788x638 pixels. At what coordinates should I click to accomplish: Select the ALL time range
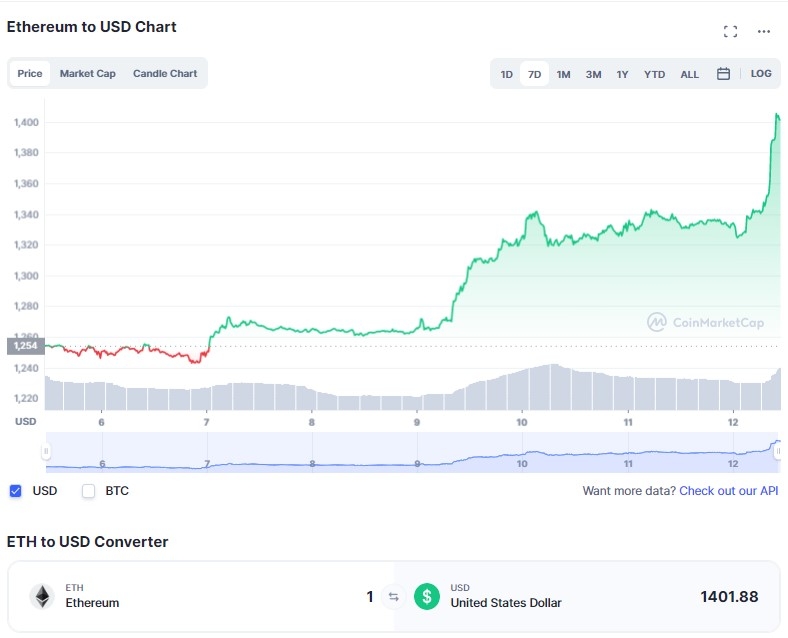[689, 74]
